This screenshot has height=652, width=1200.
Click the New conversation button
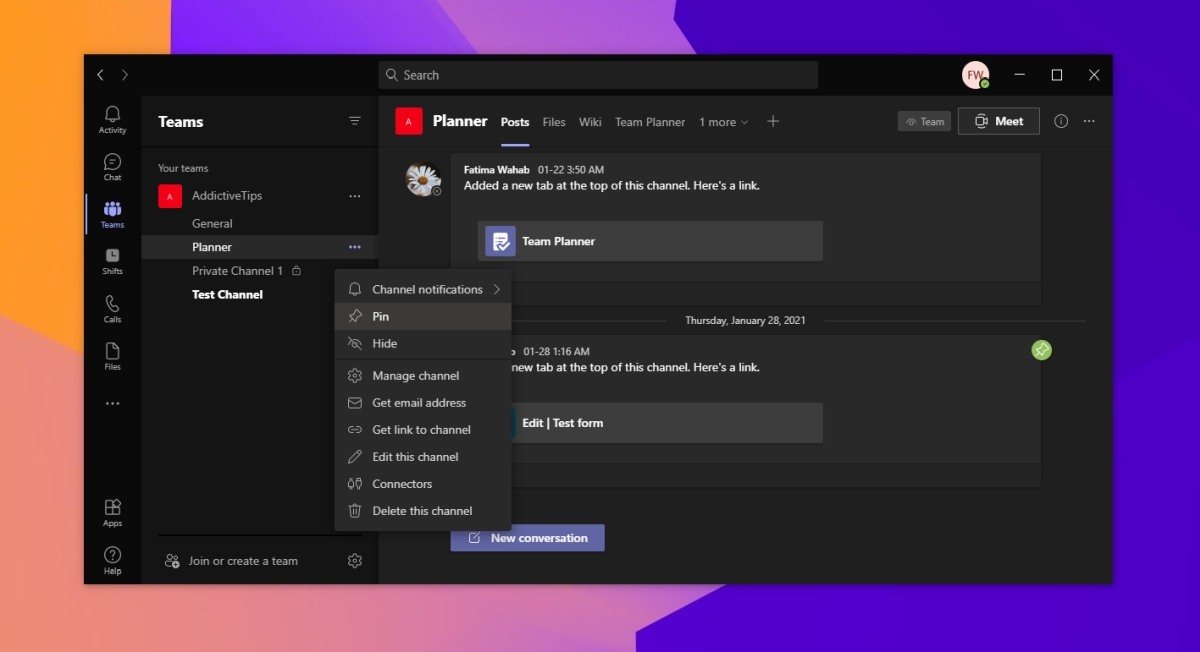[x=527, y=538]
